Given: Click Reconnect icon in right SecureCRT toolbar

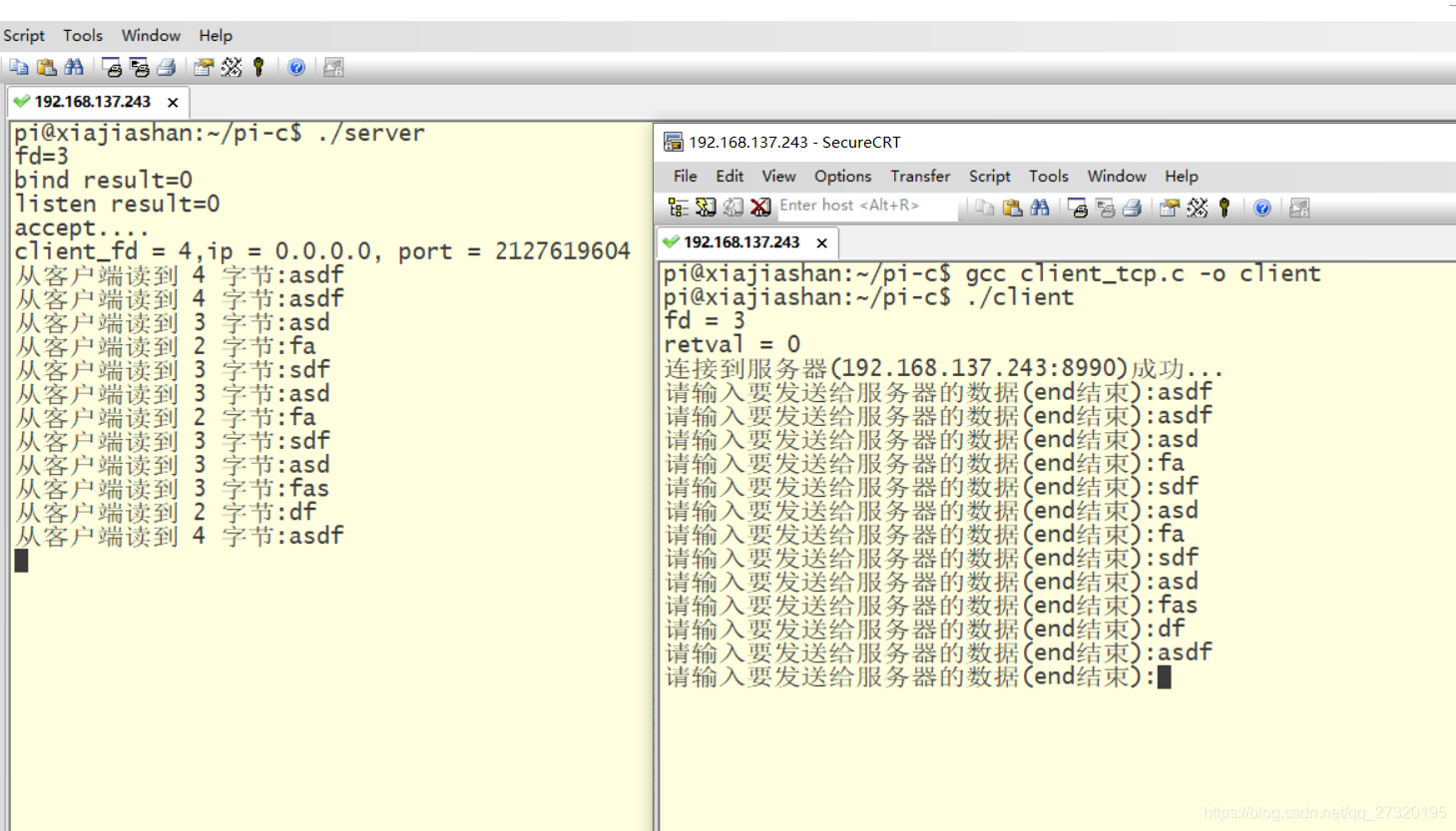Looking at the screenshot, I should [x=733, y=208].
